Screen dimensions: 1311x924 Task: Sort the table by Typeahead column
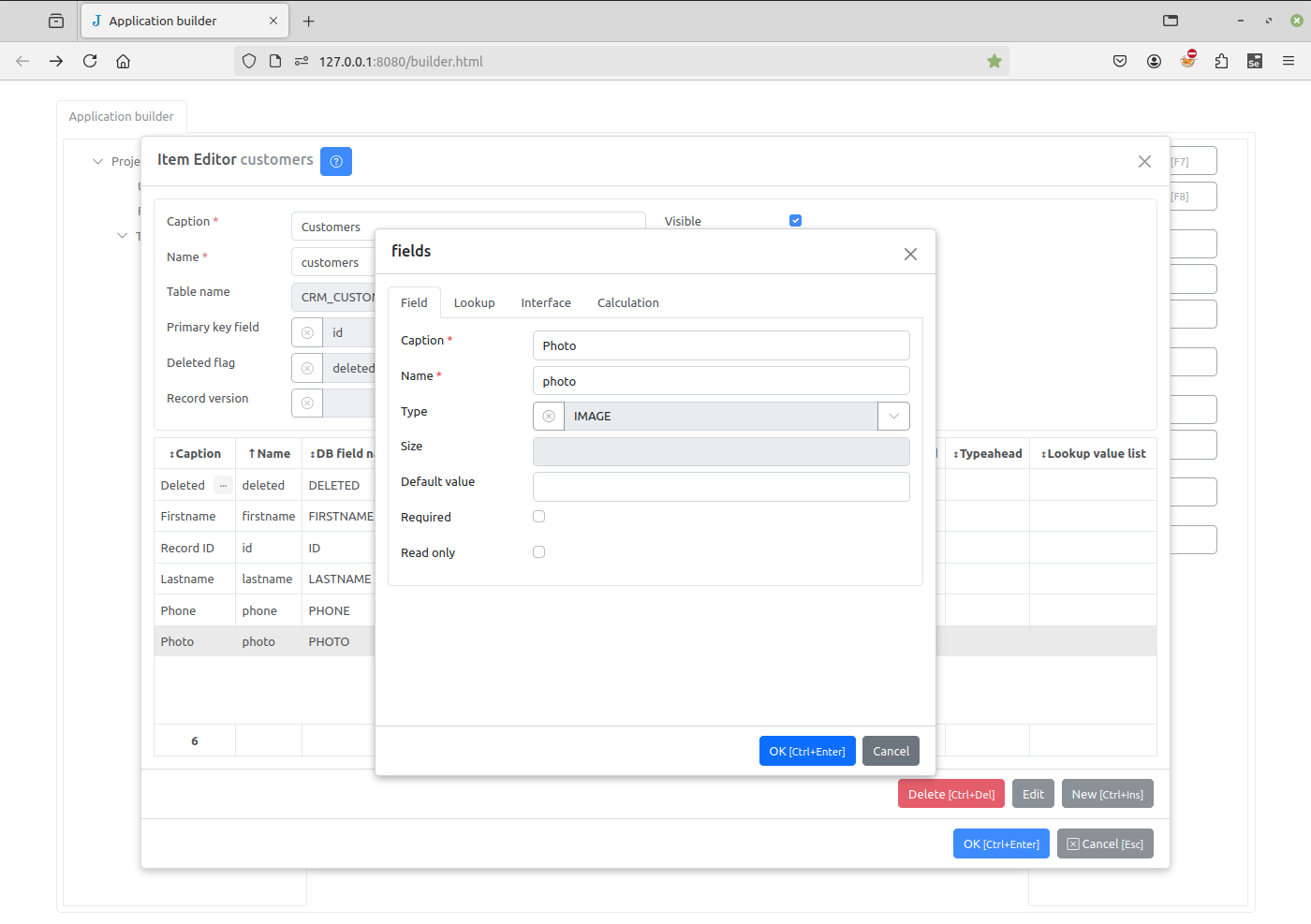click(988, 454)
